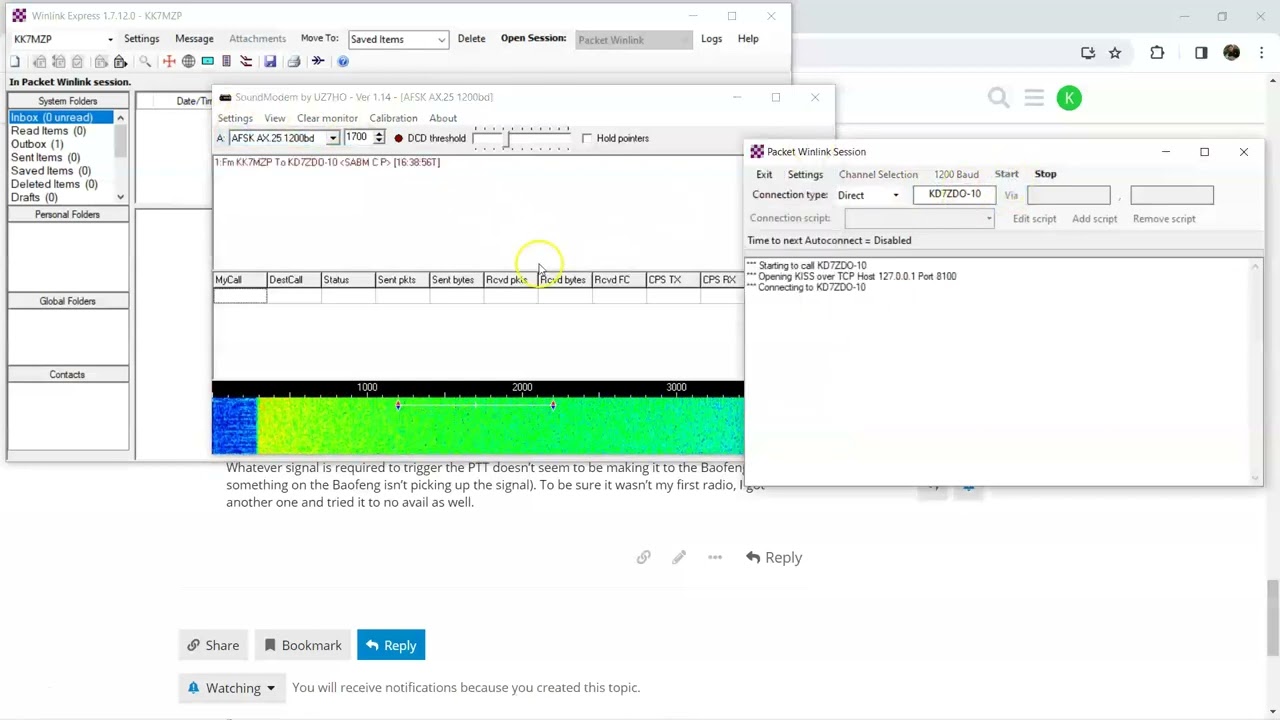Adjust the 1700 frequency spinner arrows

pos(378,137)
